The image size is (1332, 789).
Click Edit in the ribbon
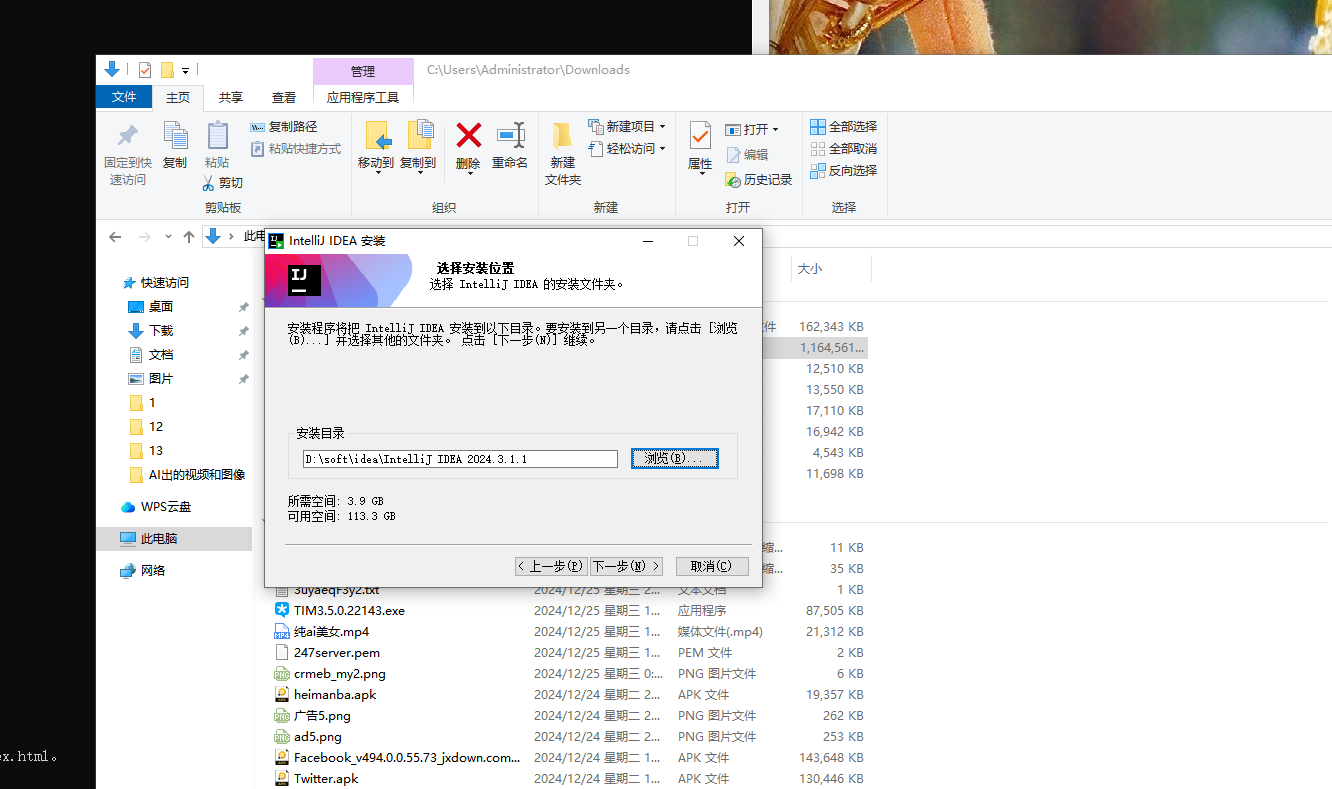(747, 155)
